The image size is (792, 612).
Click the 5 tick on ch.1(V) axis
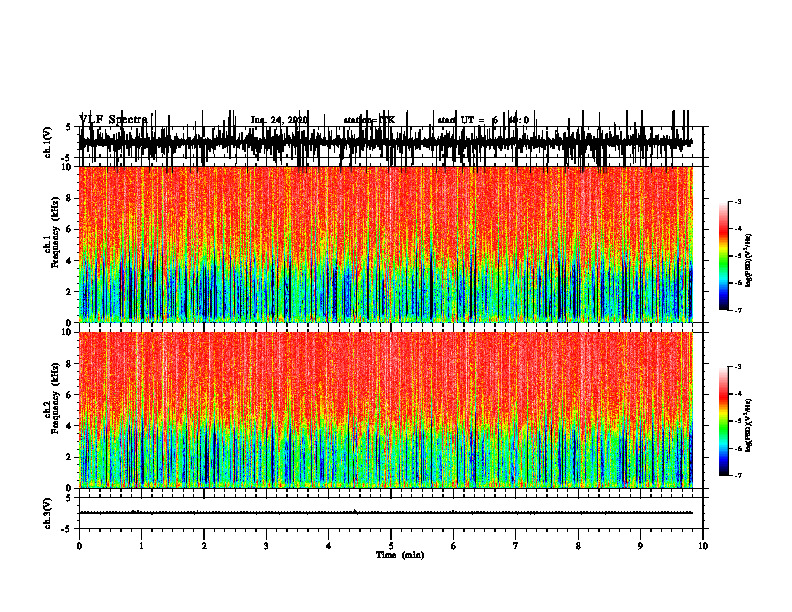69,127
